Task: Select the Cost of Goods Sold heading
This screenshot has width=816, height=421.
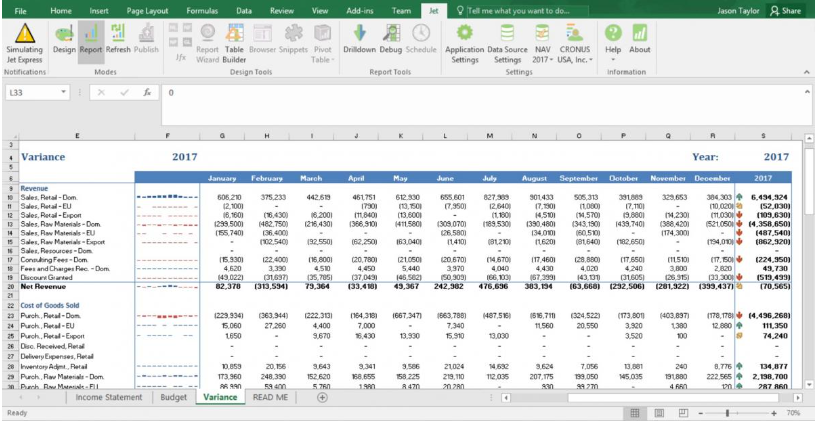Action: click(50, 305)
